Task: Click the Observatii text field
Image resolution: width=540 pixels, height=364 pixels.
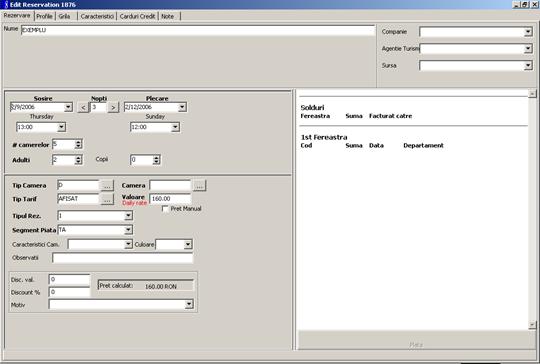Action: (123, 258)
